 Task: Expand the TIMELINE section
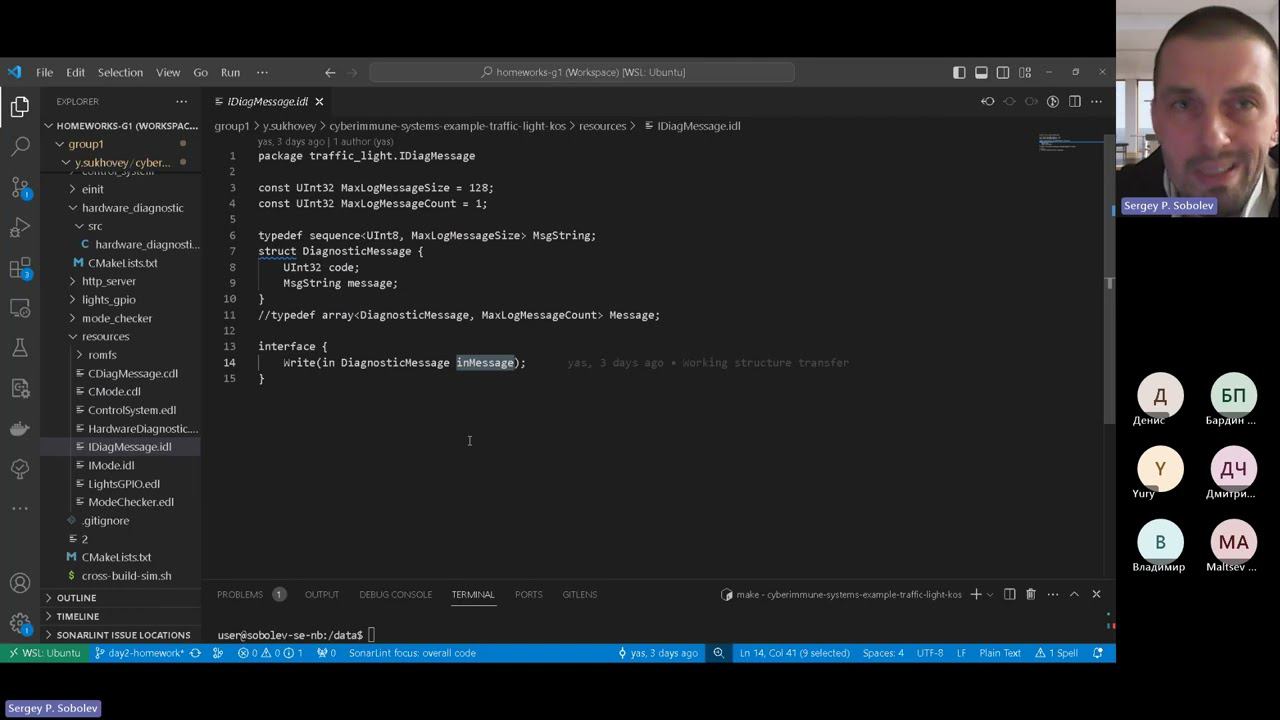(120, 616)
